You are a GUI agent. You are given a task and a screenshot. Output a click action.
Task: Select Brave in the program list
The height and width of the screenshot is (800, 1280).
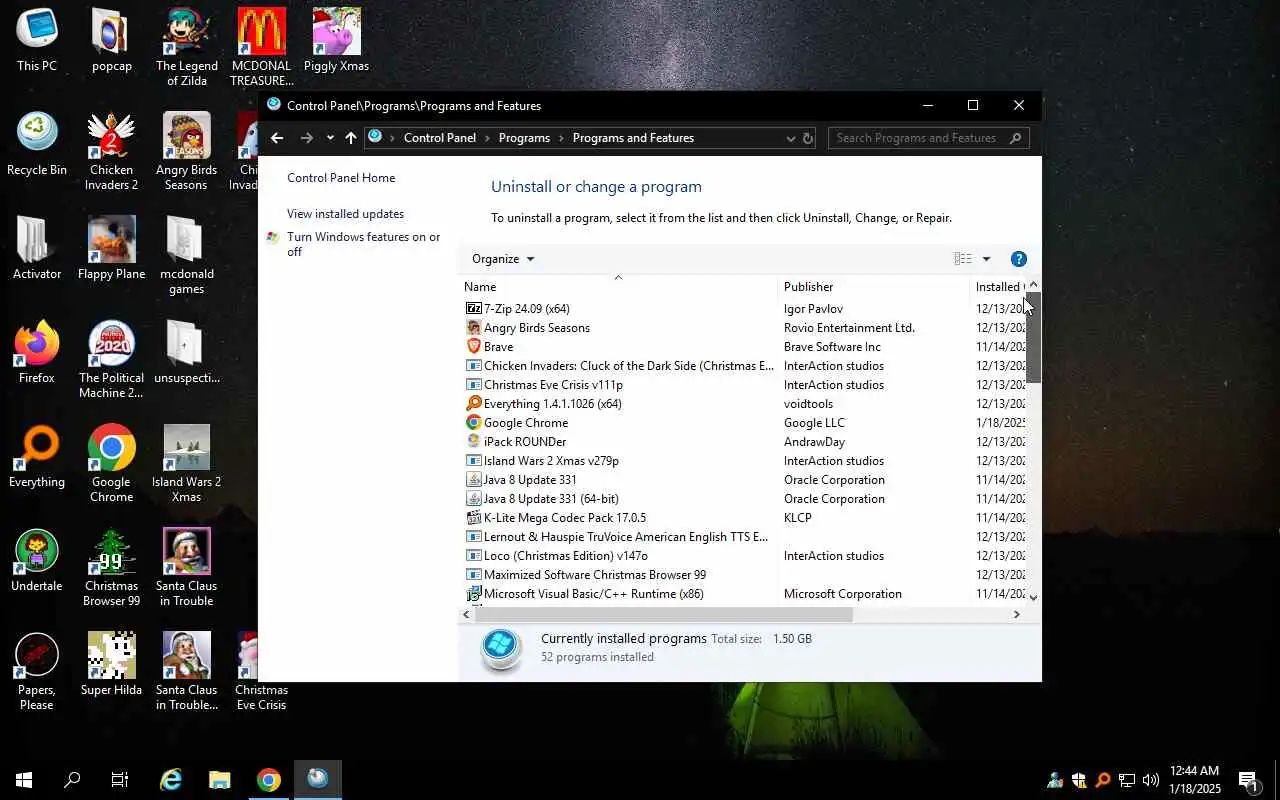[x=743, y=347]
